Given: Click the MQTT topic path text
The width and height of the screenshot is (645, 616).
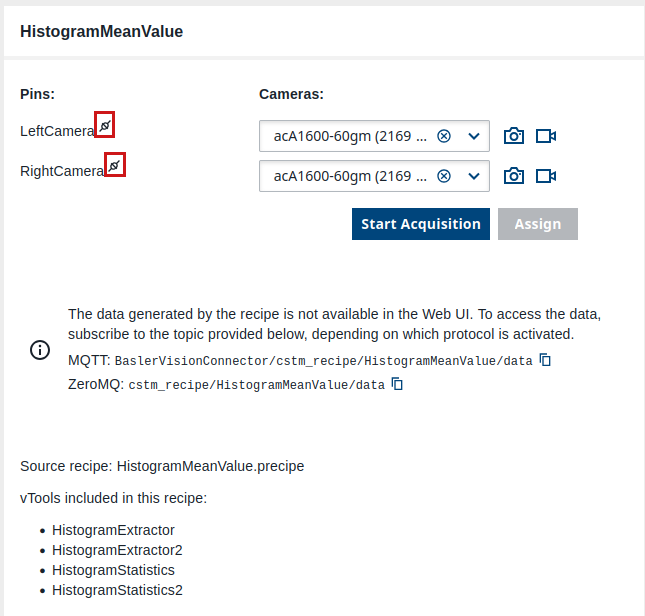Looking at the screenshot, I should point(323,361).
